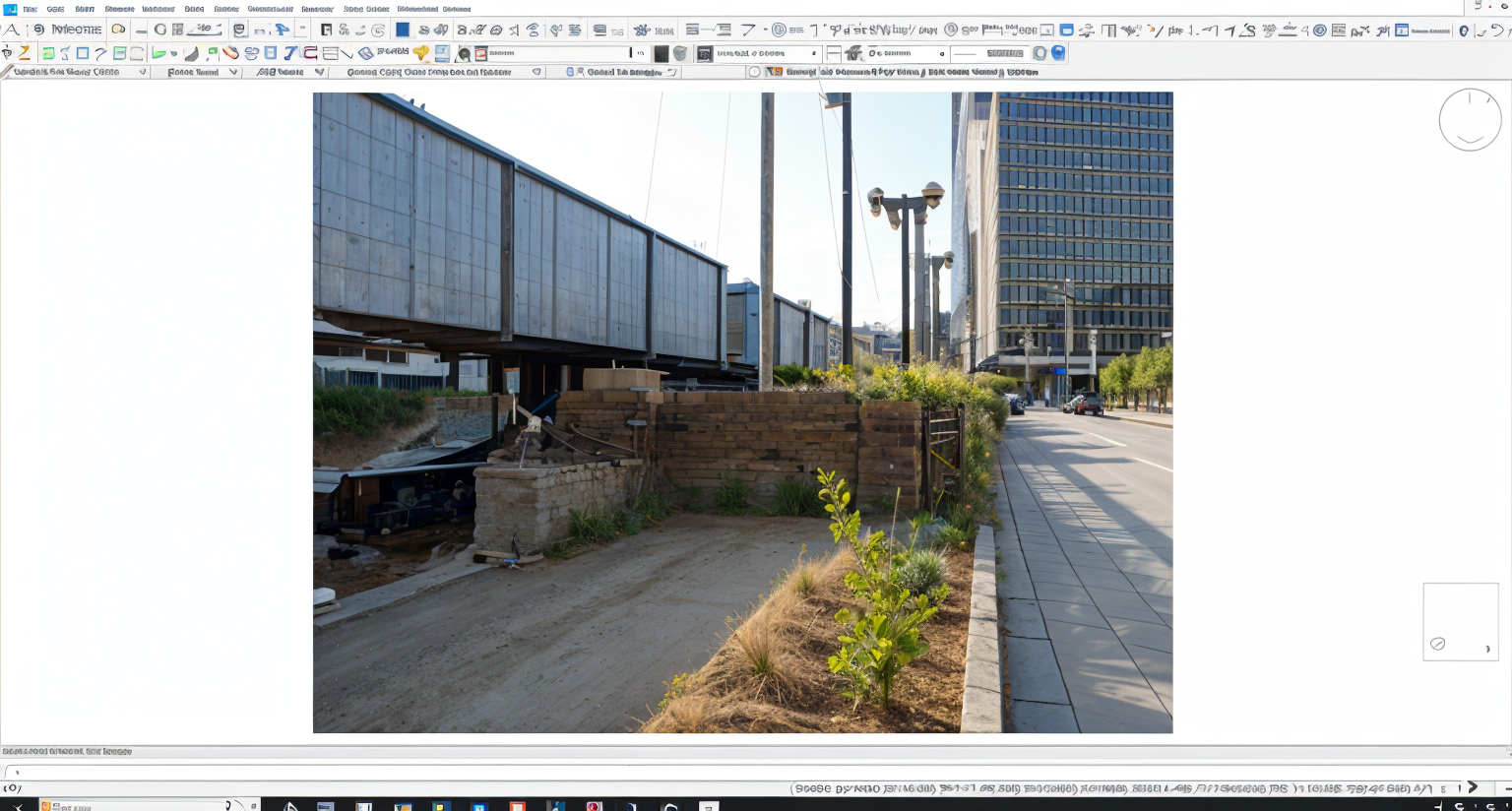Select the orange zigzag tool icon

25,53
